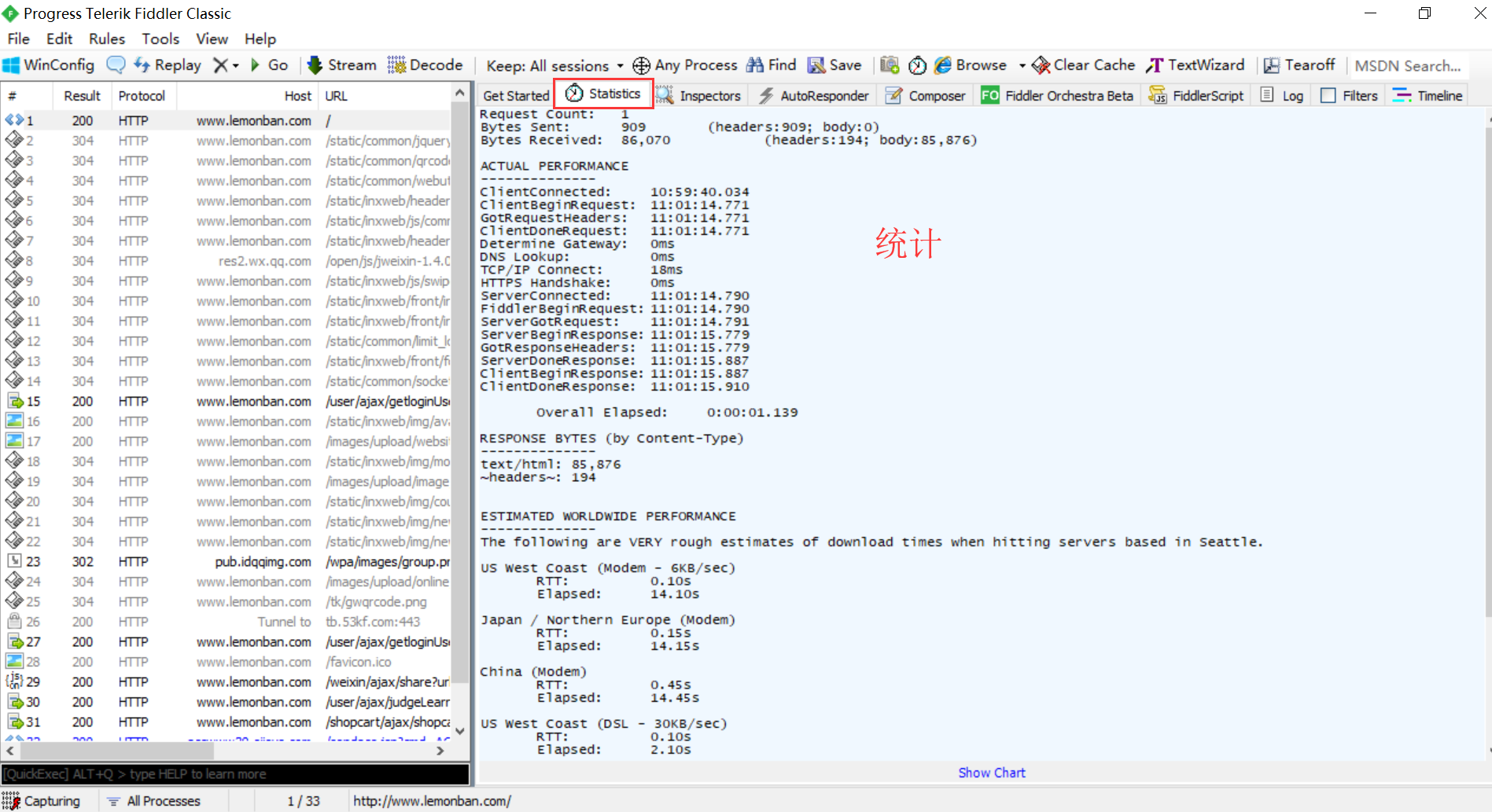This screenshot has width=1492, height=812.
Task: Open the Rules menu
Action: [x=107, y=39]
